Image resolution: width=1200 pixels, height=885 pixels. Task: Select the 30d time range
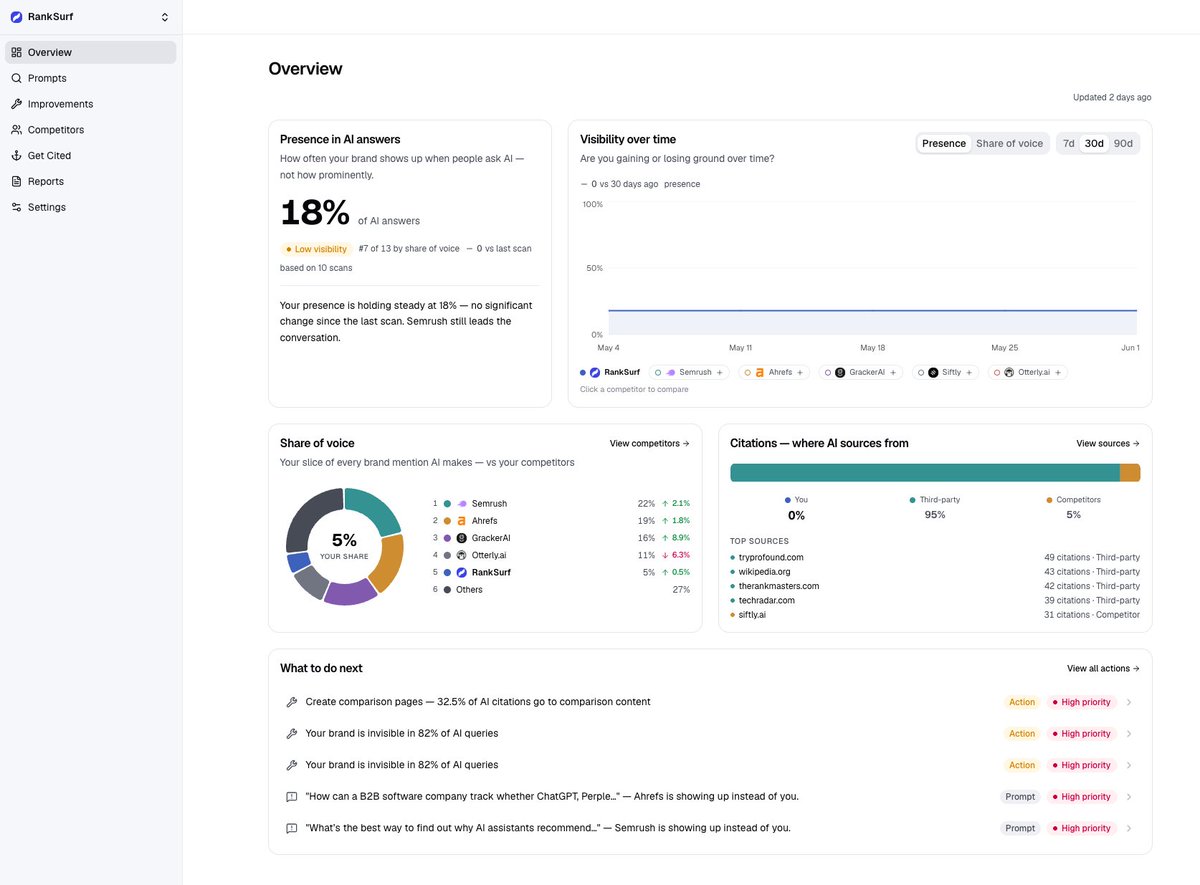[x=1095, y=144]
